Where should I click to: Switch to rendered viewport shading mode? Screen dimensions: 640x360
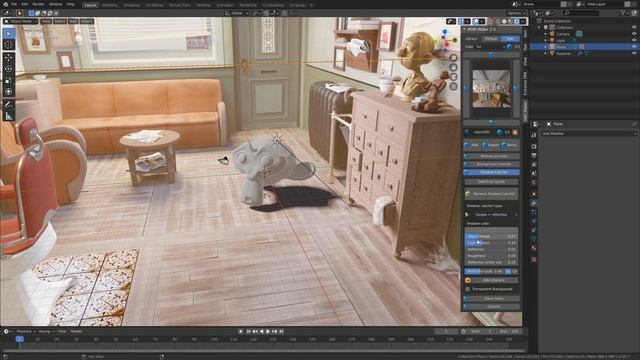[x=517, y=21]
